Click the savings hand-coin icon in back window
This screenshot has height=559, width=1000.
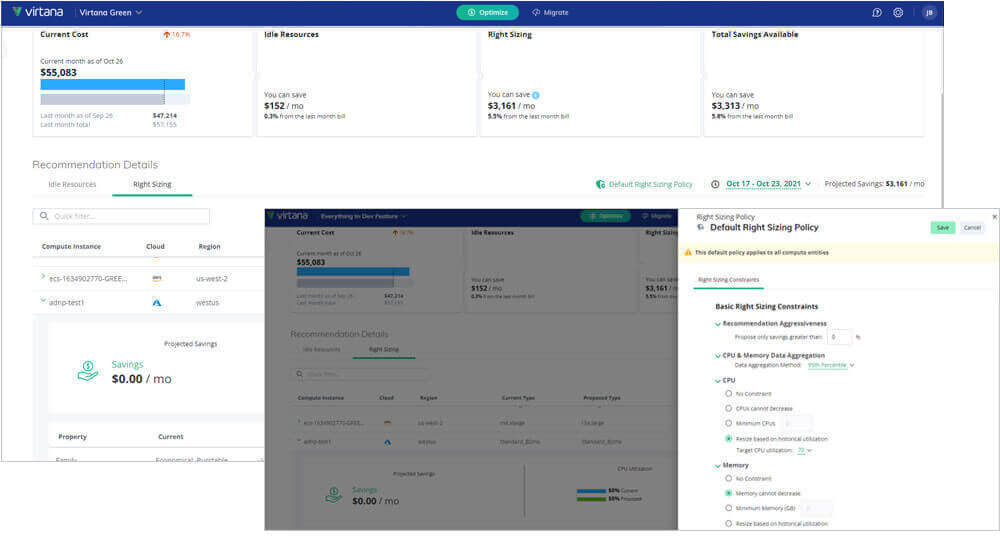[88, 371]
